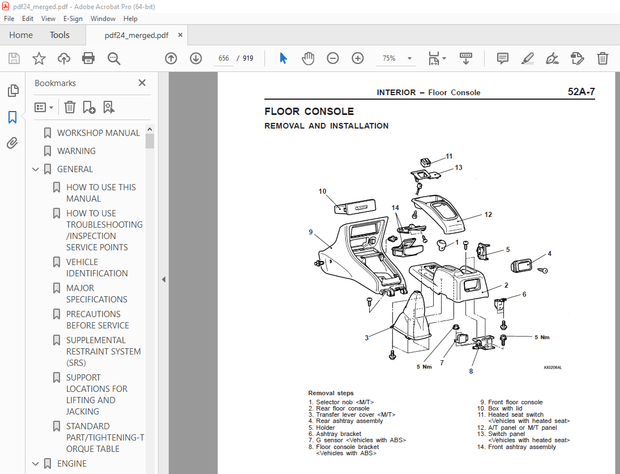Open the View menu
The width and height of the screenshot is (620, 474).
[x=48, y=19]
